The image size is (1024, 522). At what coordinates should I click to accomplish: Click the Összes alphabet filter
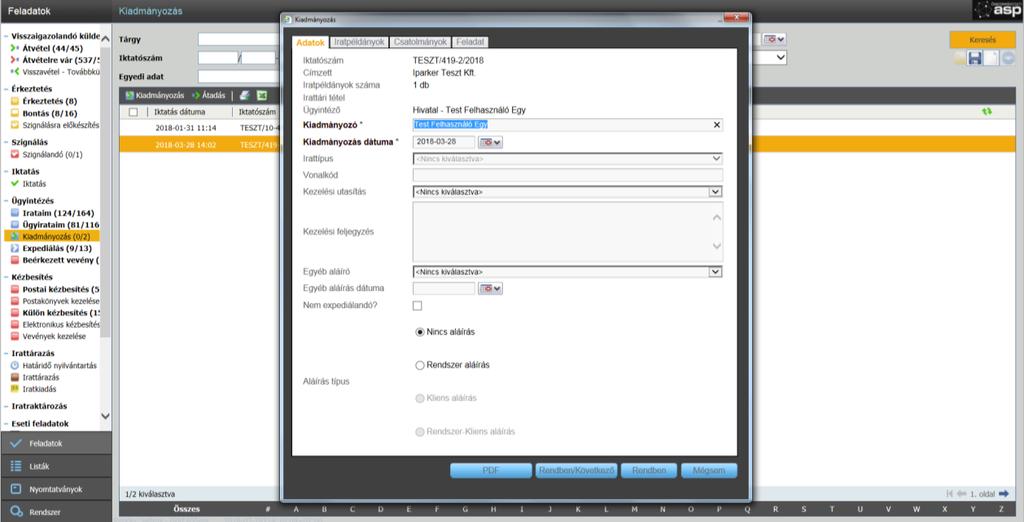pos(187,509)
